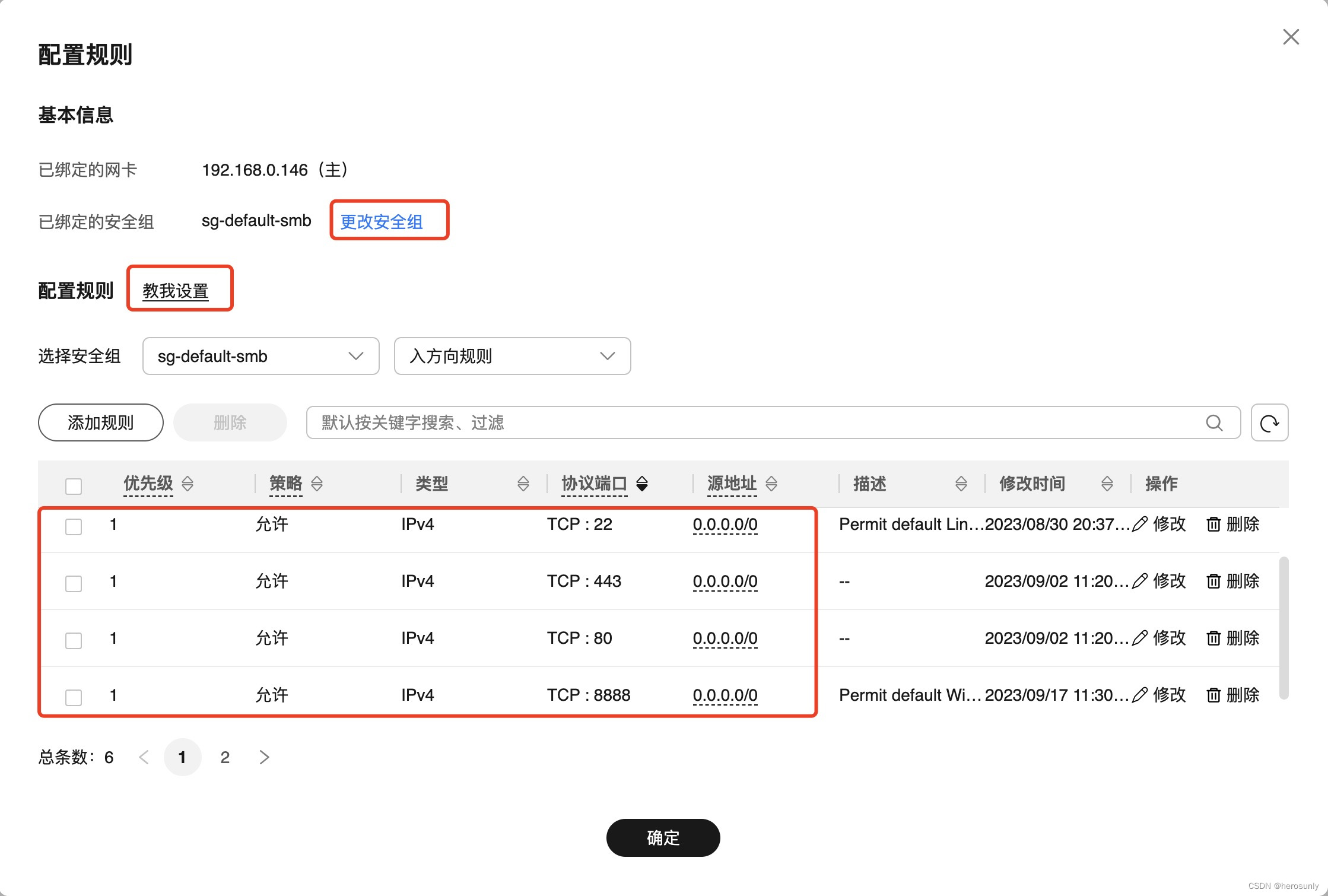Delete the TCP : 8888 rule

click(1233, 695)
